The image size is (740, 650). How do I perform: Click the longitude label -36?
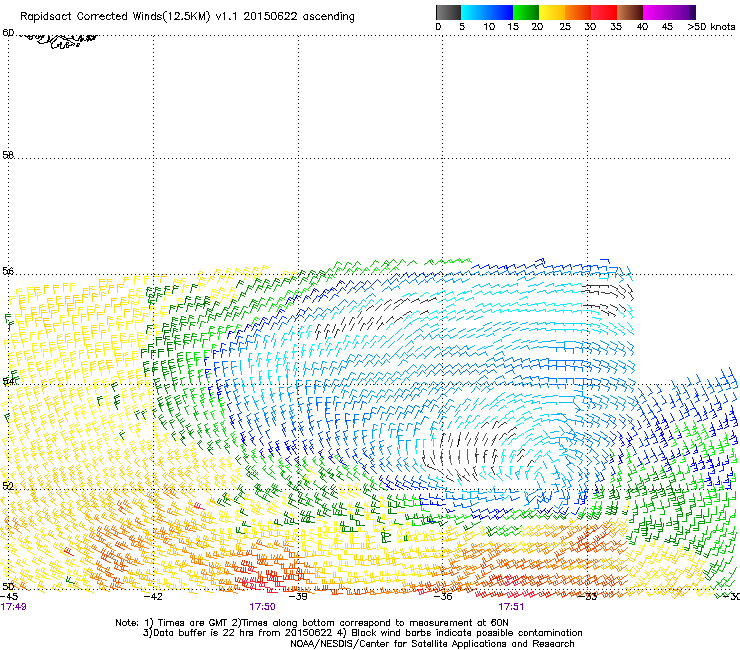pos(443,597)
